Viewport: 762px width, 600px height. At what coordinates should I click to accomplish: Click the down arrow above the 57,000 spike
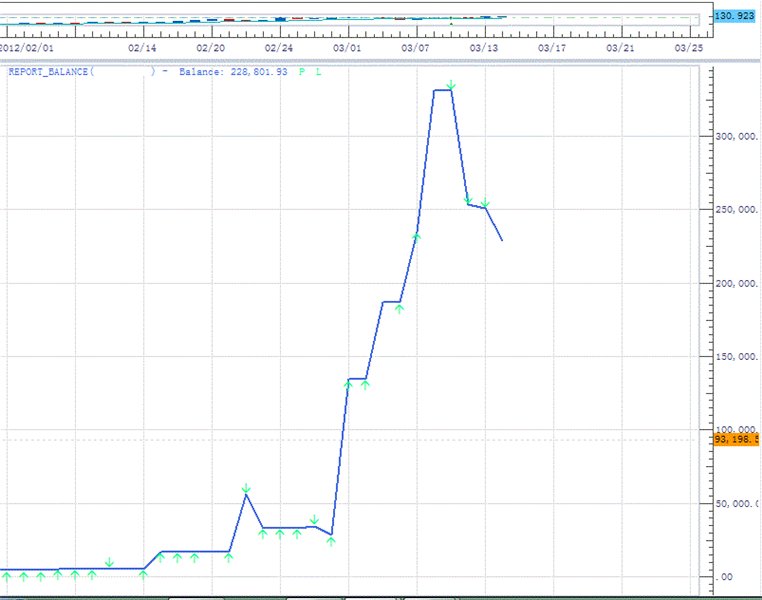click(246, 488)
